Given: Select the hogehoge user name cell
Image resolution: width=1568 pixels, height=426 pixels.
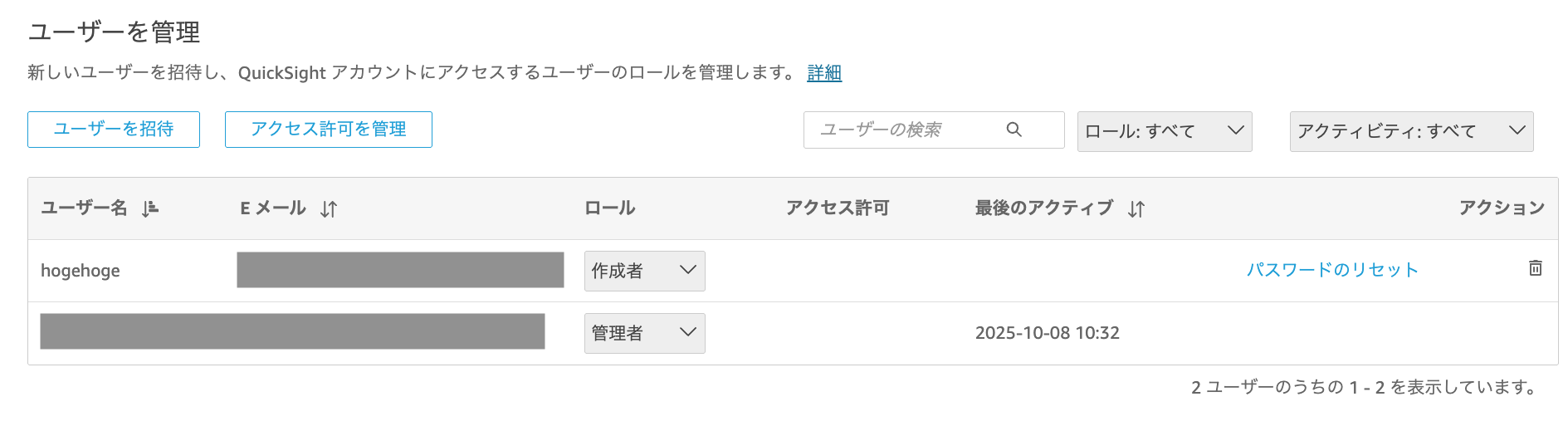Looking at the screenshot, I should click(x=81, y=271).
